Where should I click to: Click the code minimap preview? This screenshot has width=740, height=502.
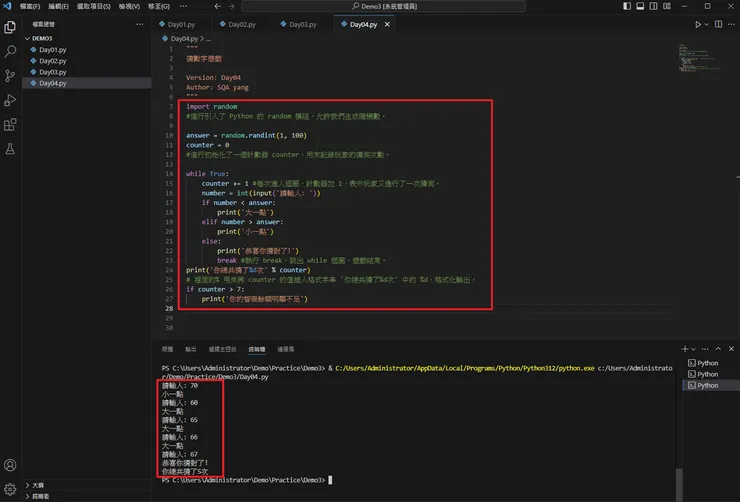pyautogui.click(x=690, y=55)
